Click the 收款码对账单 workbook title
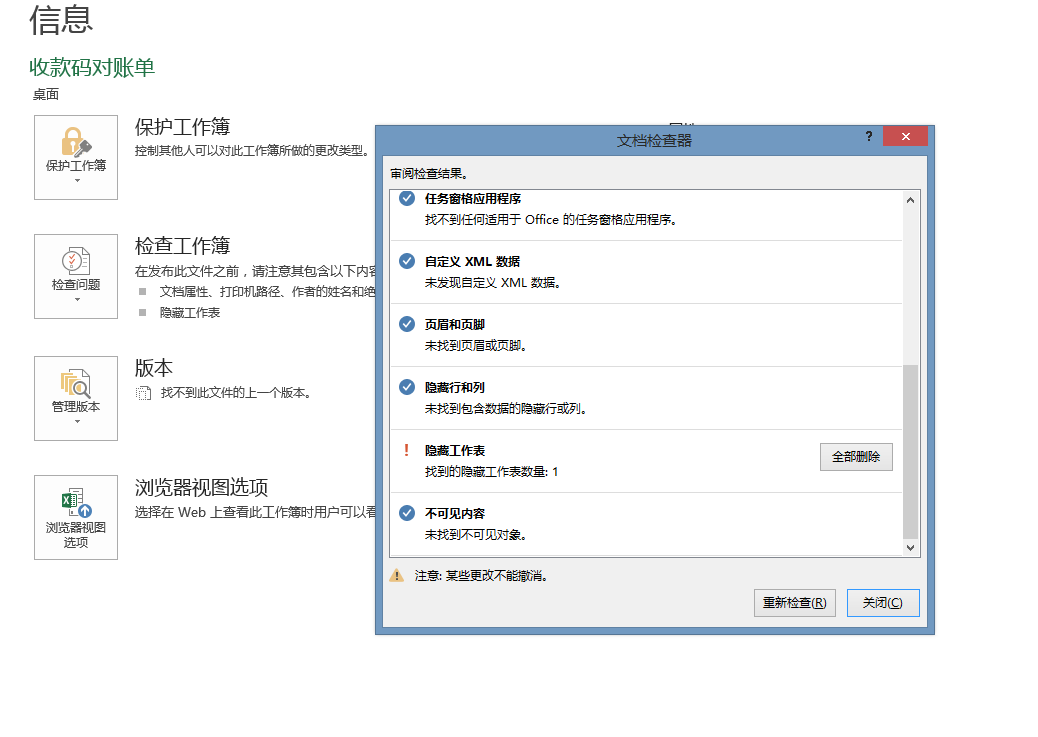This screenshot has width=1038, height=737. point(92,67)
